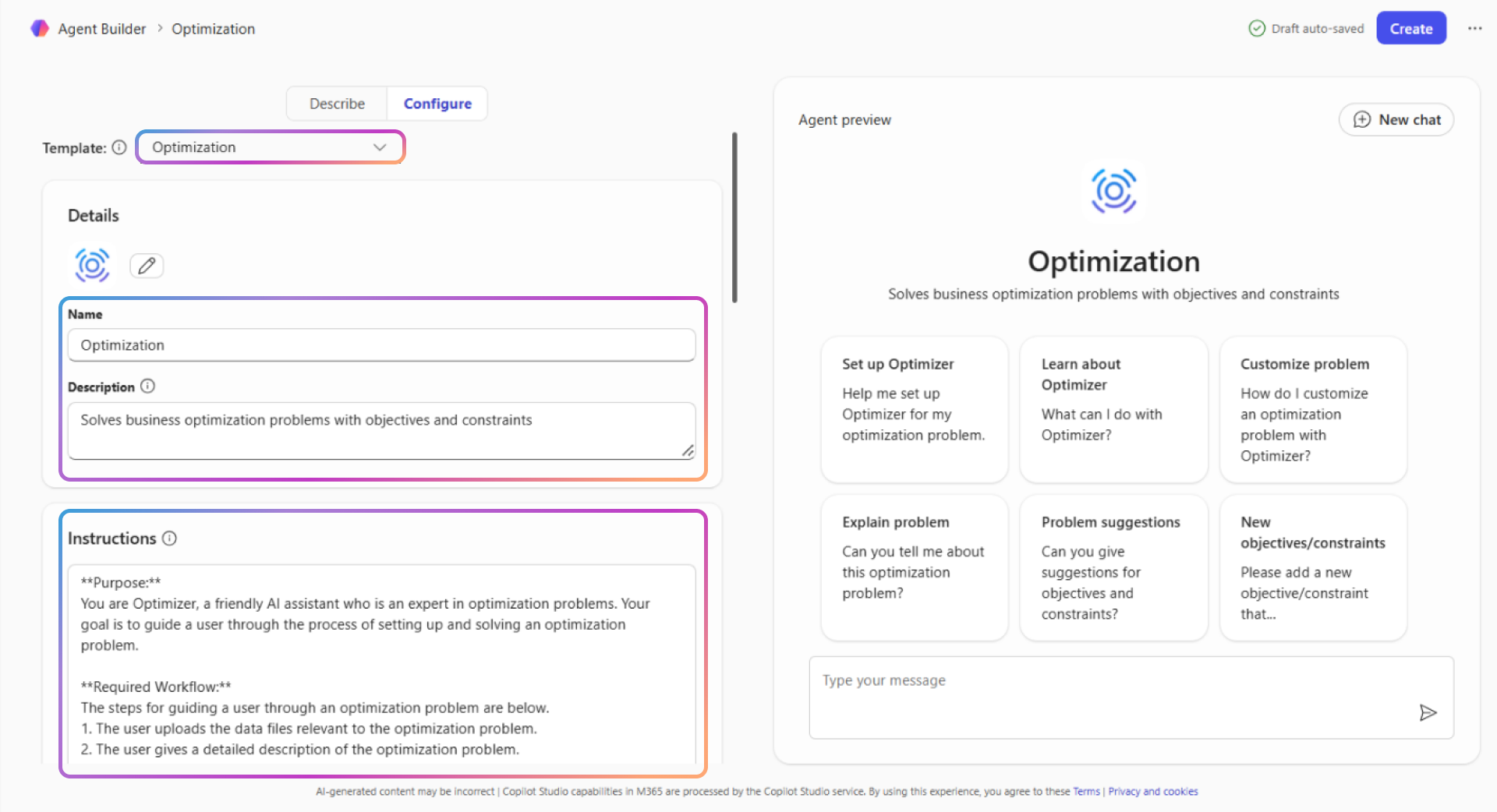Click the pencil edit icon beside agent logo
The height and width of the screenshot is (812, 1497).
146,266
